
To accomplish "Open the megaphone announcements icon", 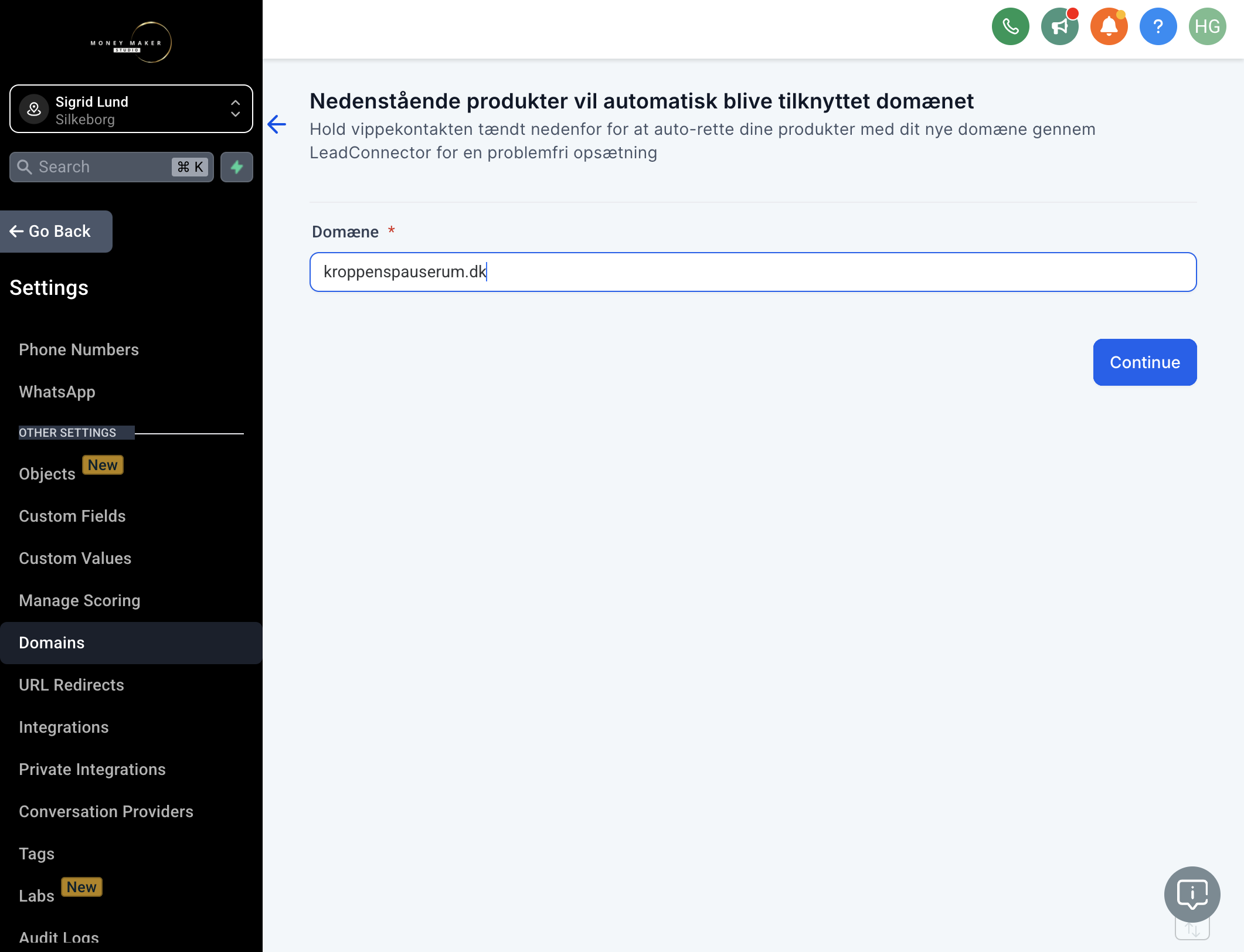I will (1059, 26).
